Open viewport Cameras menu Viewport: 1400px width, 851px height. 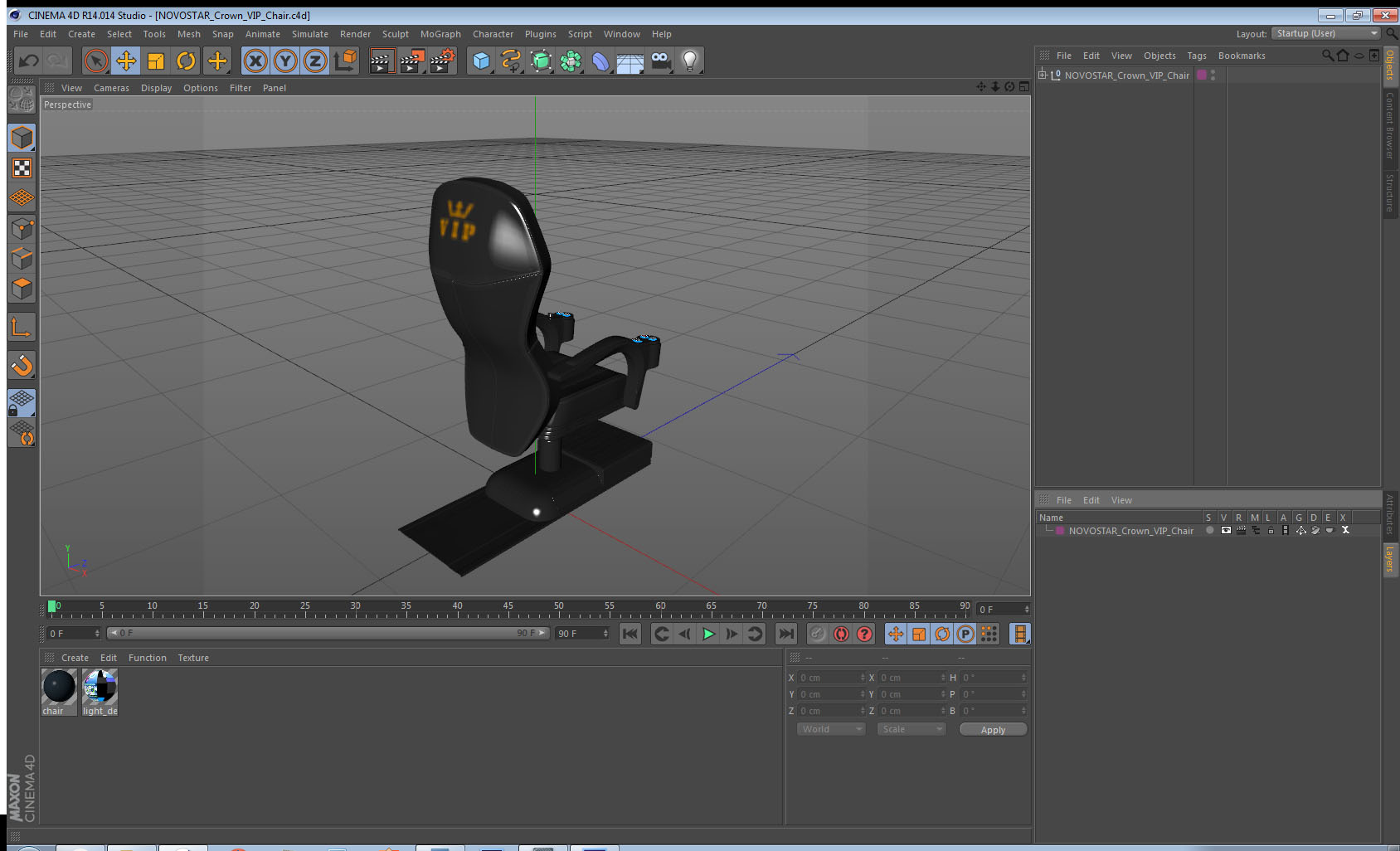111,88
